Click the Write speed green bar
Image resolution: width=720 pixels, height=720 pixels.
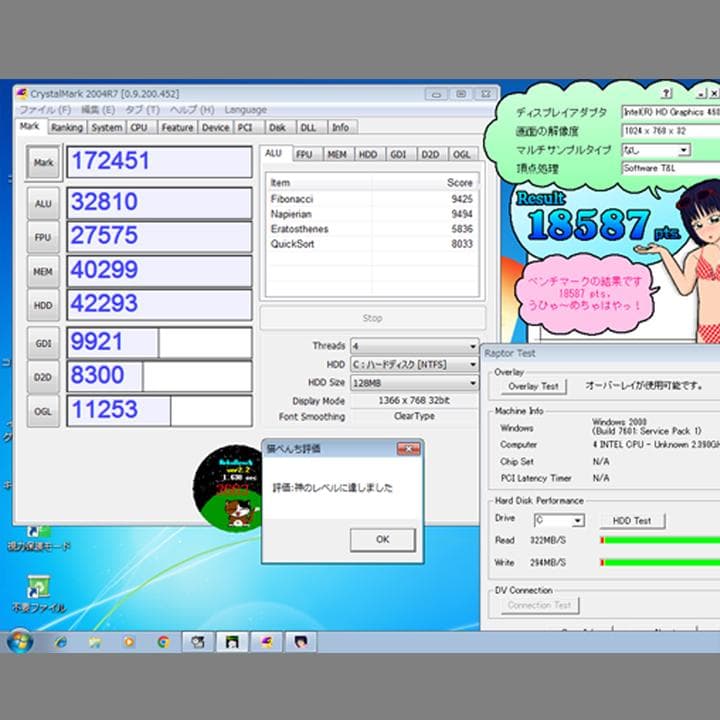(x=660, y=562)
